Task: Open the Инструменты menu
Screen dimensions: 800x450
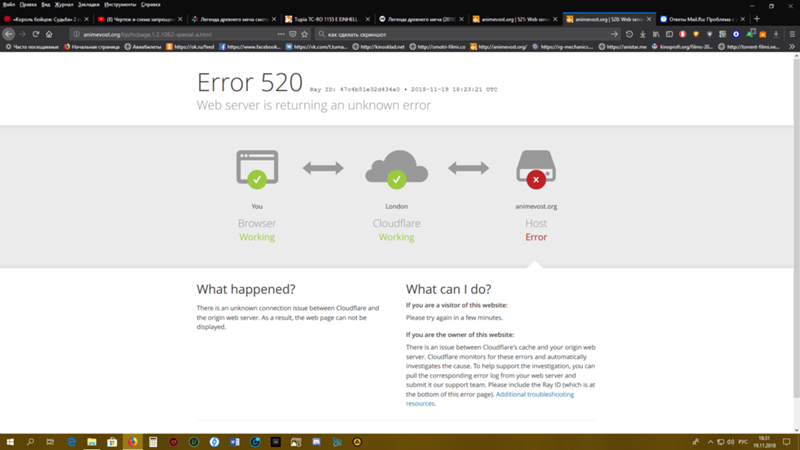Action: point(120,5)
